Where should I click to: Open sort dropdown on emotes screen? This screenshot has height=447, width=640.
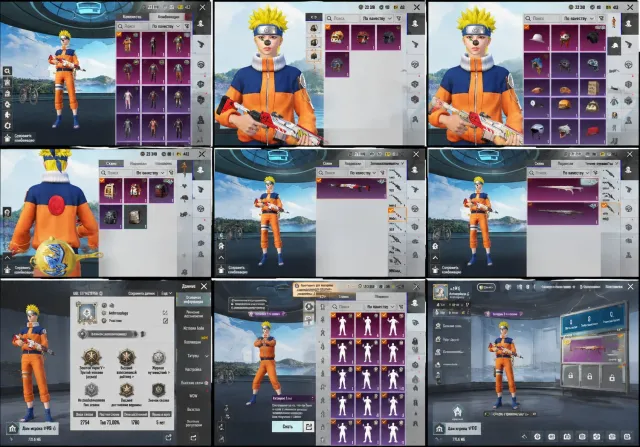point(380,307)
